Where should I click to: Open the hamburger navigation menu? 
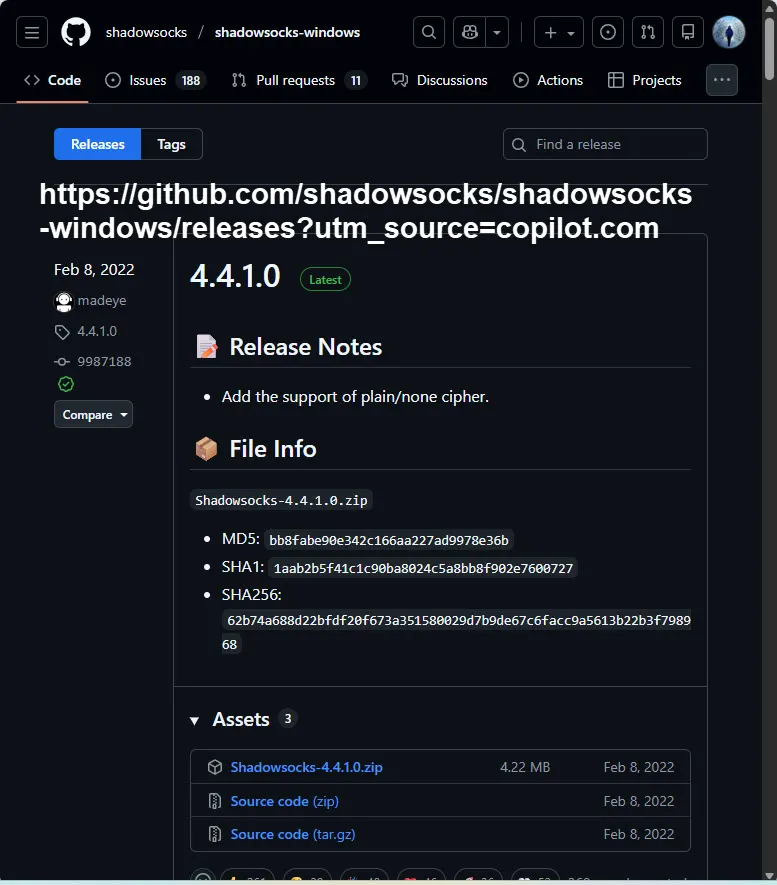pyautogui.click(x=32, y=32)
